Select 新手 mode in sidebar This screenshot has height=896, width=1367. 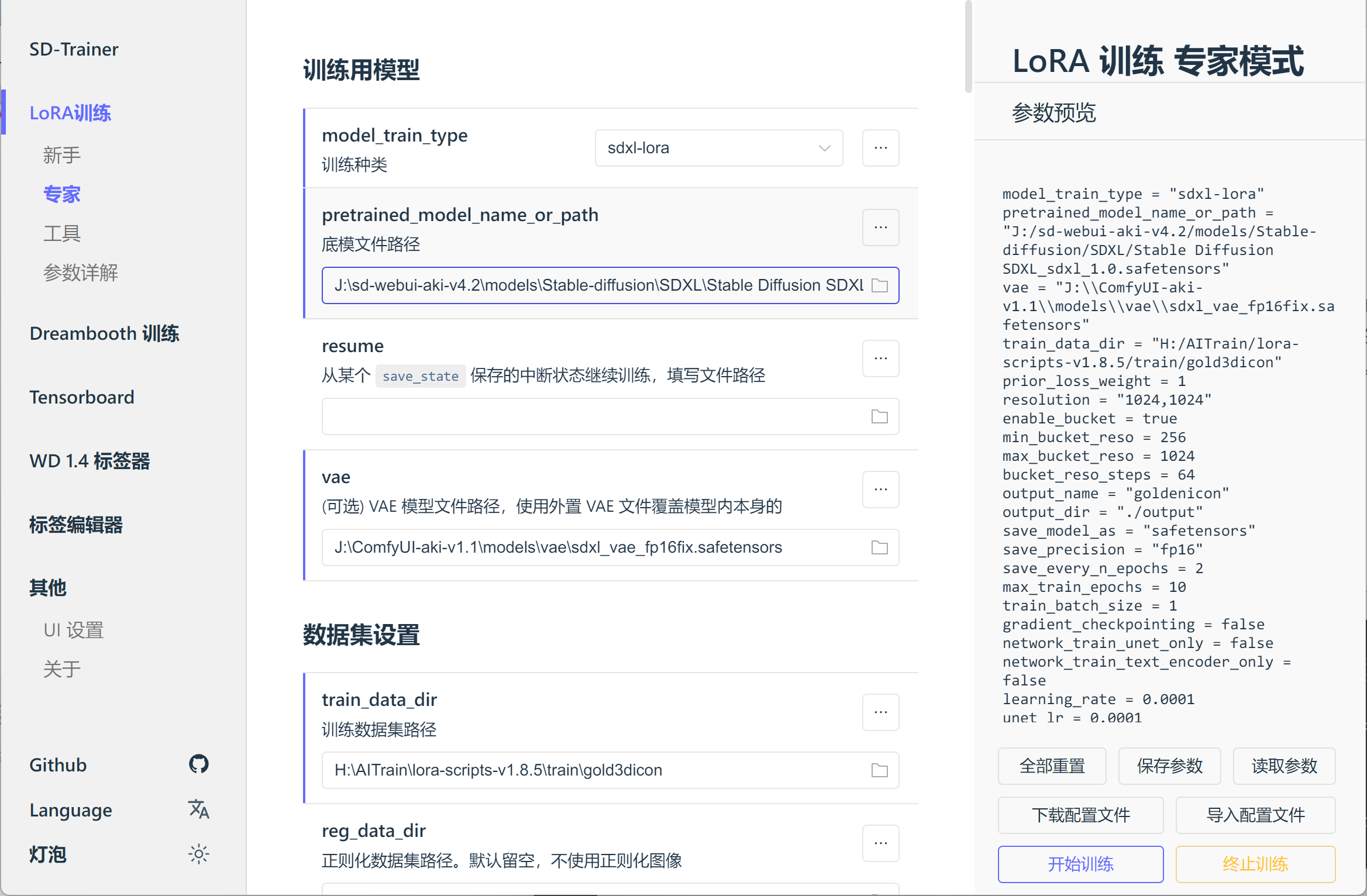pos(61,155)
